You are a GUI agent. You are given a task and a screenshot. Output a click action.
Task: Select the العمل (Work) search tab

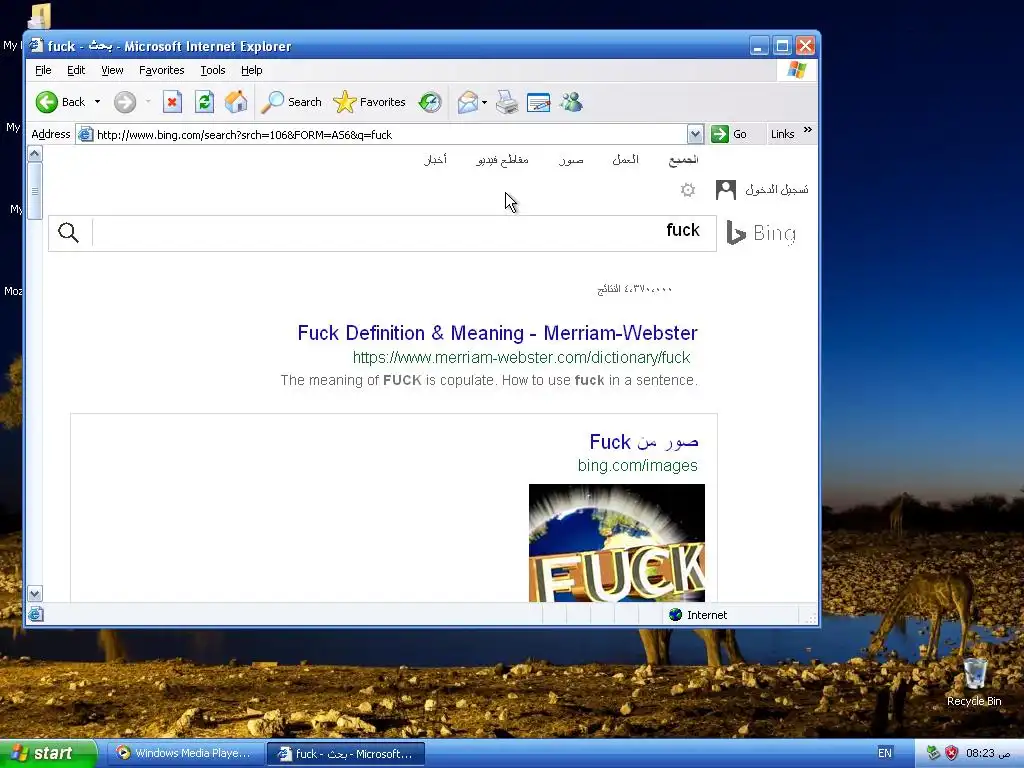click(625, 159)
